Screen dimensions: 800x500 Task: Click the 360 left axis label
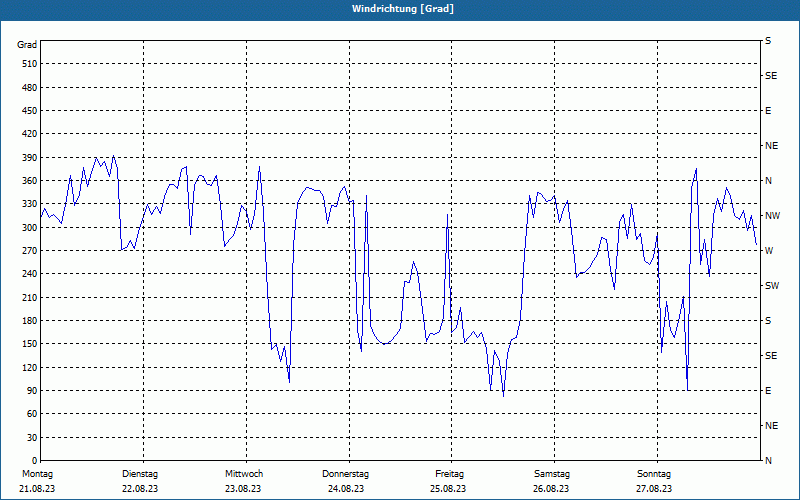[30, 181]
